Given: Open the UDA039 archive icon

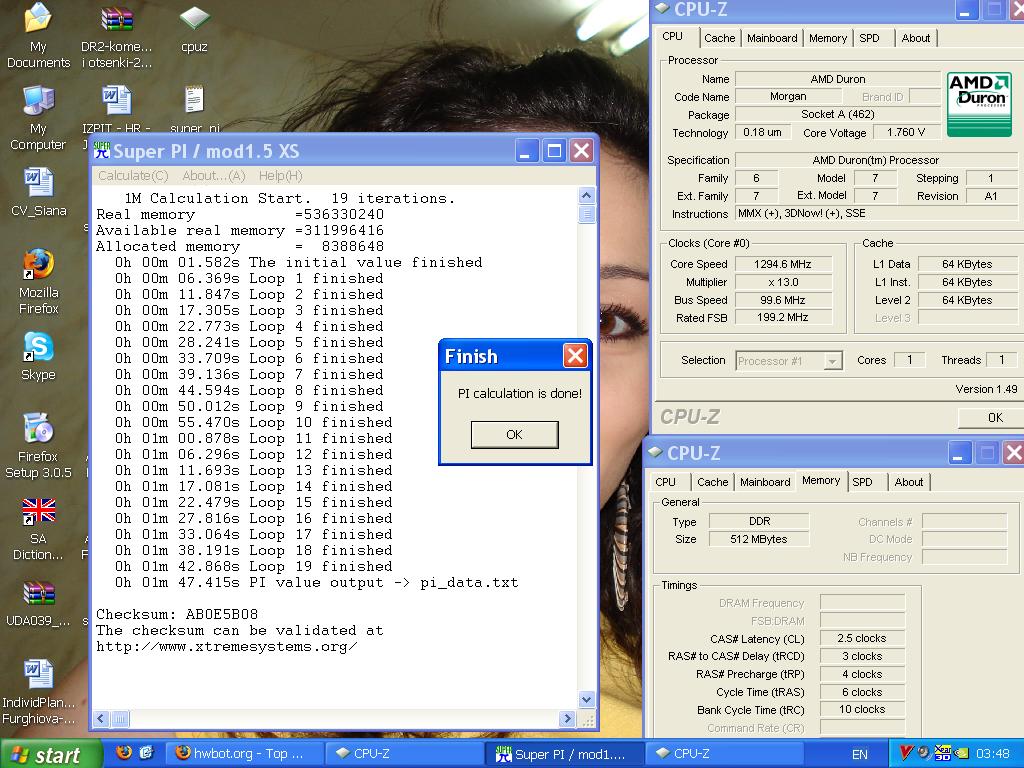Looking at the screenshot, I should [38, 603].
